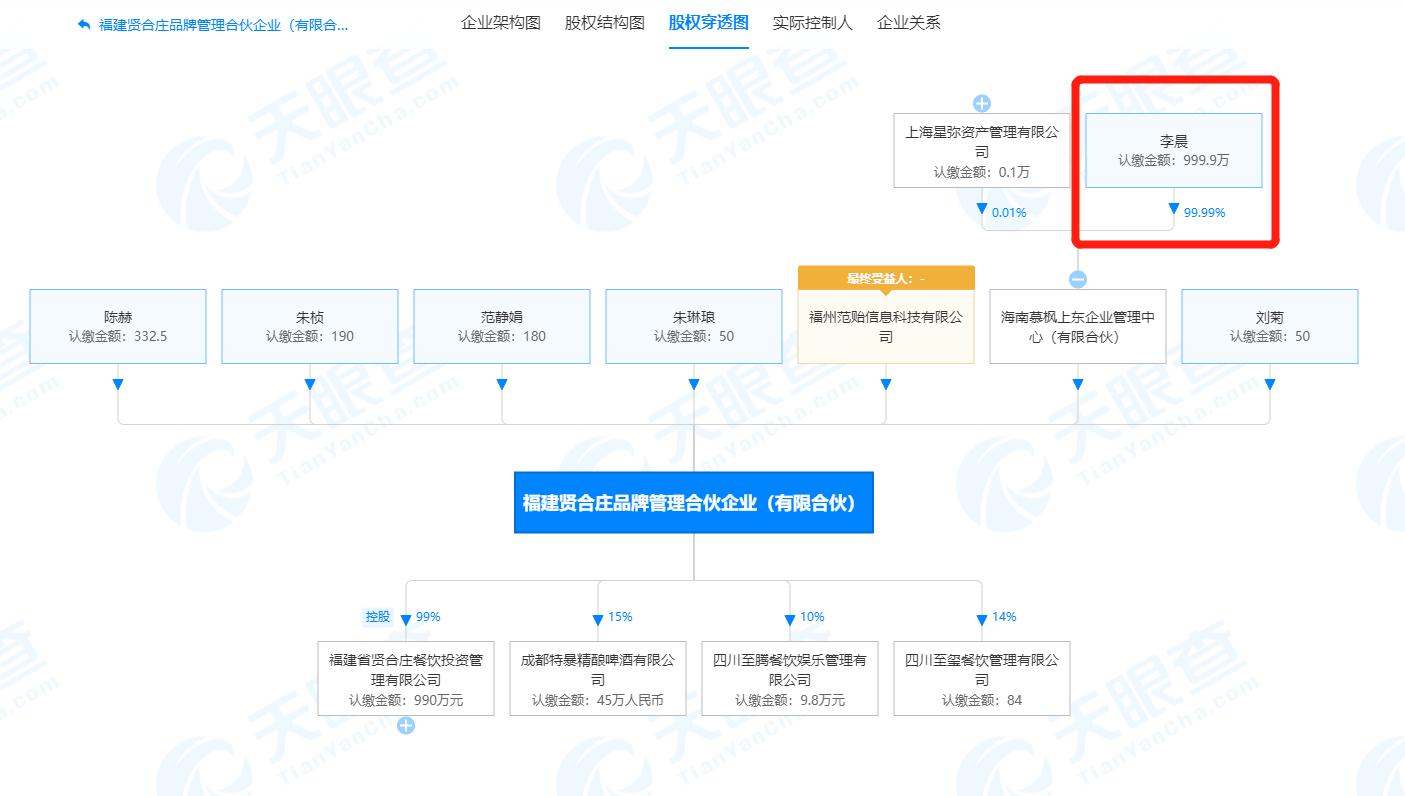Click the central 福建贤合庄品牌管理合伙企业 node
The width and height of the screenshot is (1405, 796).
(694, 502)
